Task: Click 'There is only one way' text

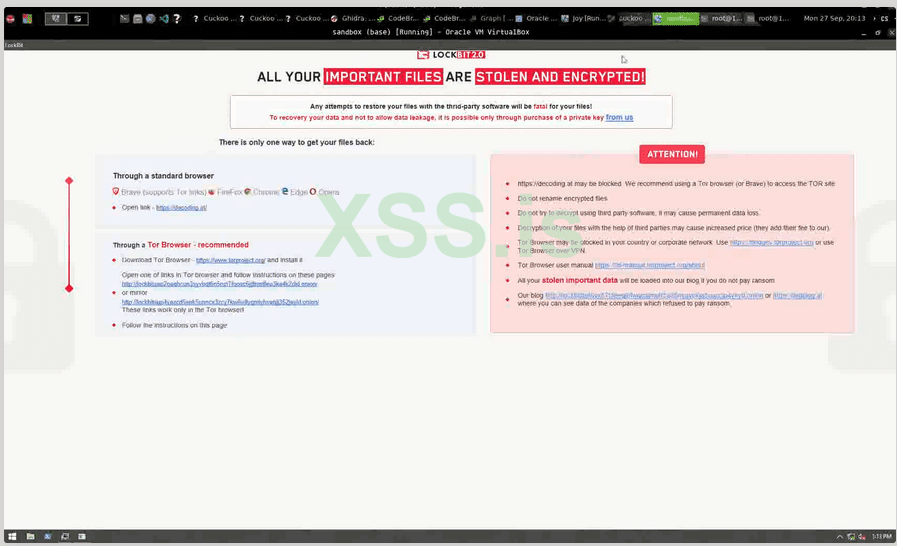Action: [296, 143]
